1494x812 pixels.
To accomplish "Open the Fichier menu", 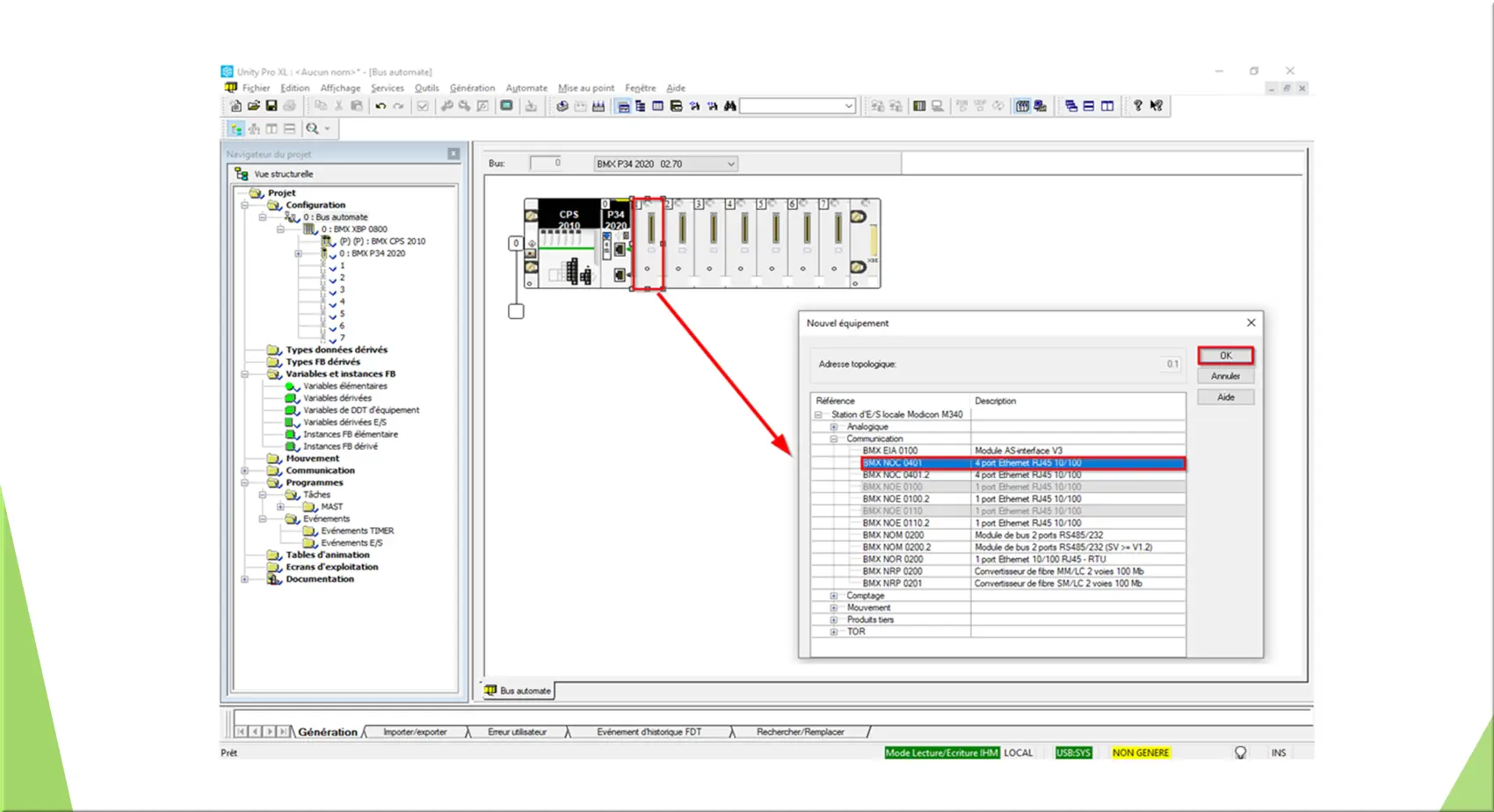I will [256, 88].
